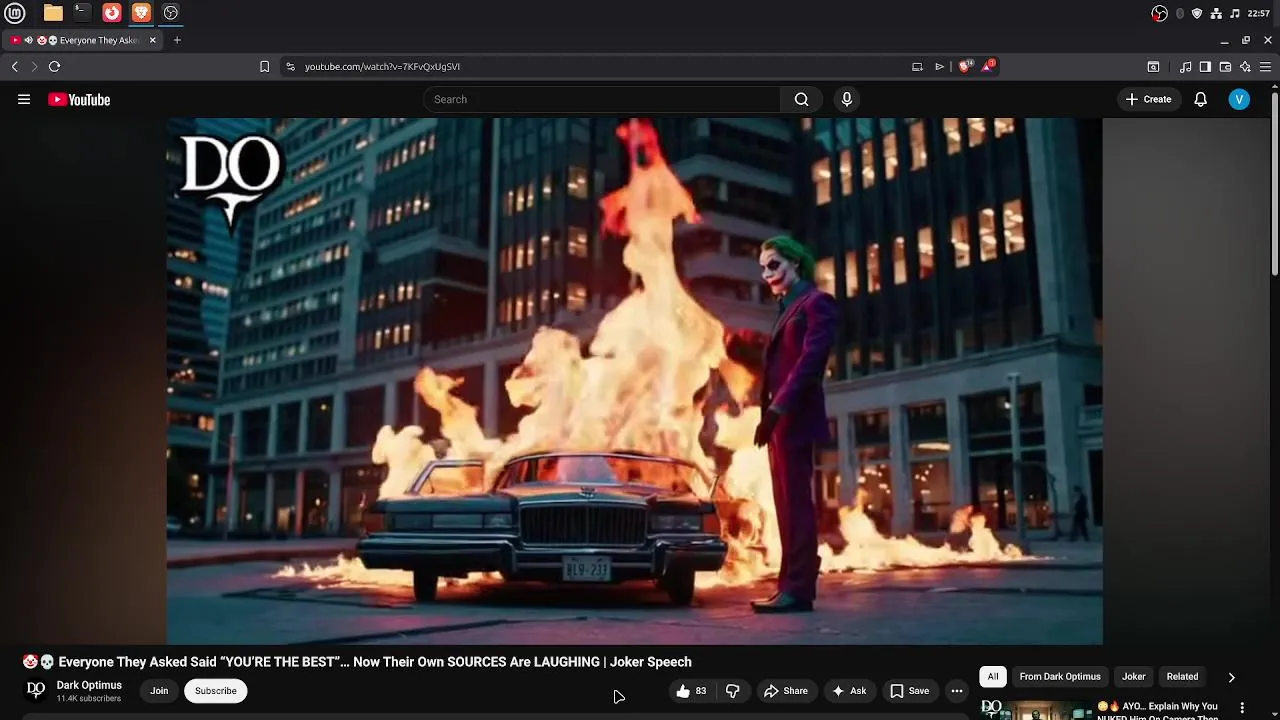Screen dimensions: 1280x720
Task: Search with voice microphone button
Action: 847,99
